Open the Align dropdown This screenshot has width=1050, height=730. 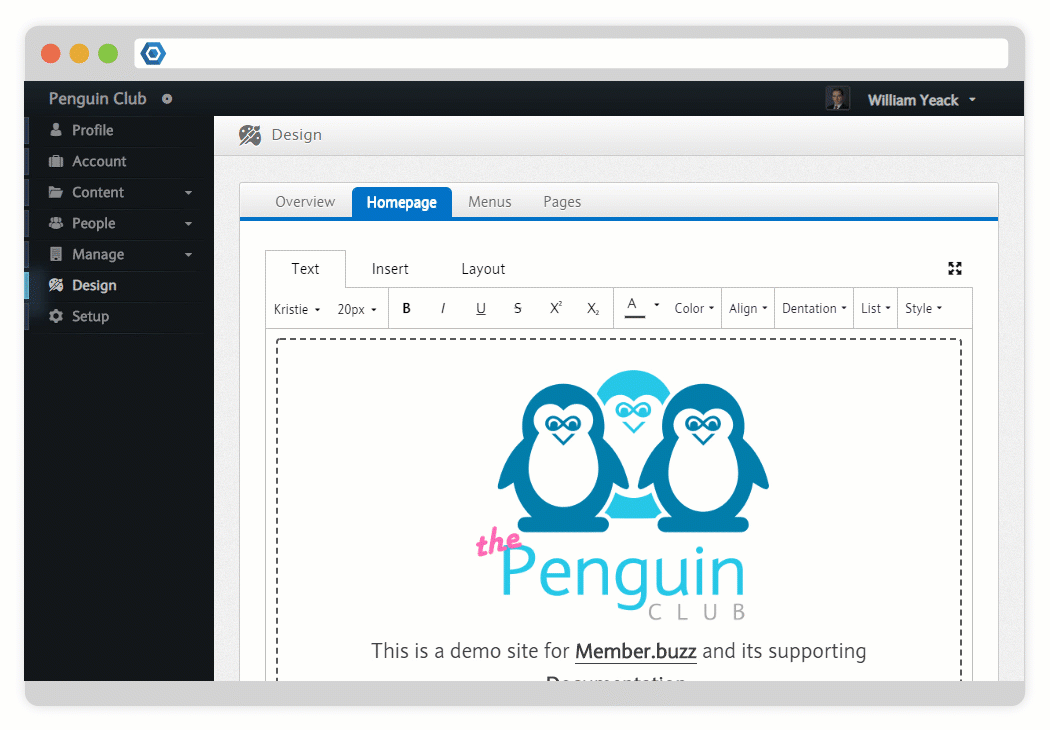[x=748, y=309]
